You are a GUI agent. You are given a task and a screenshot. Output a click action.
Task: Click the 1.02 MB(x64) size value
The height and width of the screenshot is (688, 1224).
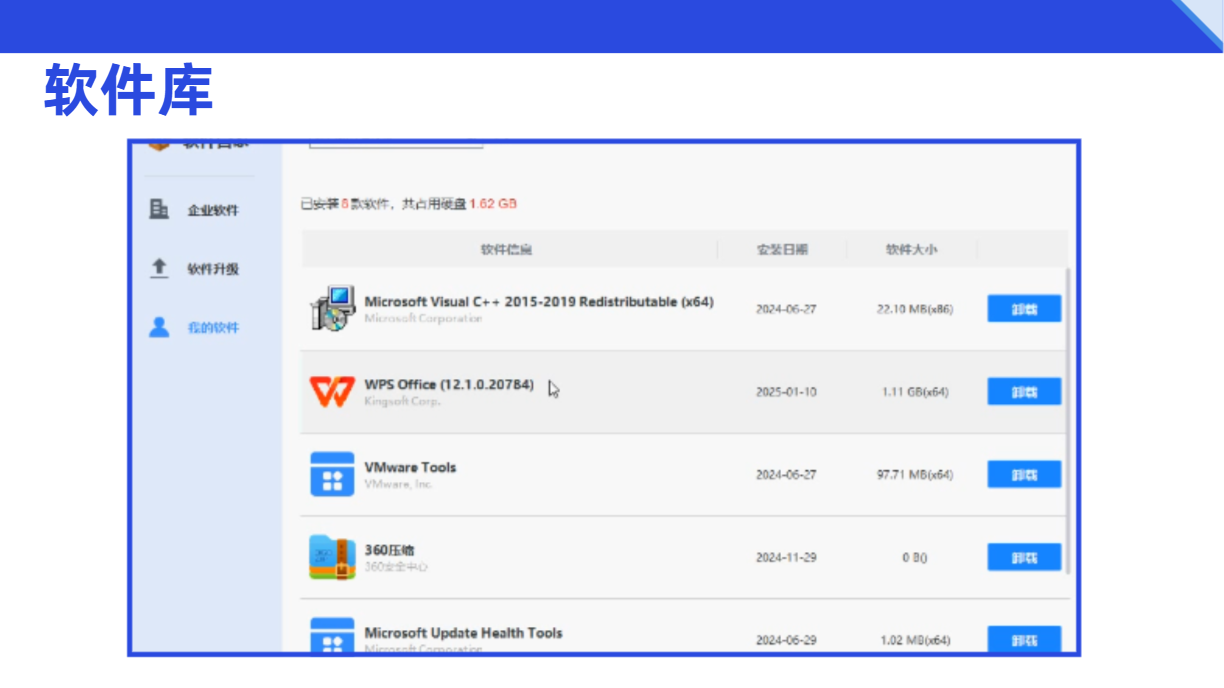(x=915, y=640)
